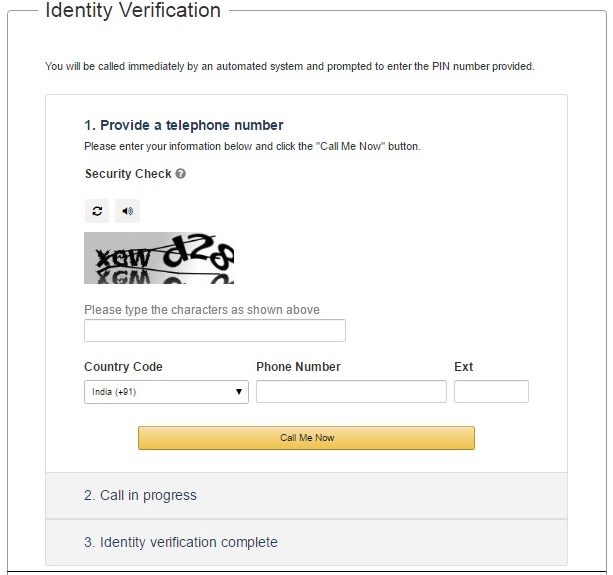
Task: Open the India (+91) country code dropdown
Action: [x=166, y=392]
